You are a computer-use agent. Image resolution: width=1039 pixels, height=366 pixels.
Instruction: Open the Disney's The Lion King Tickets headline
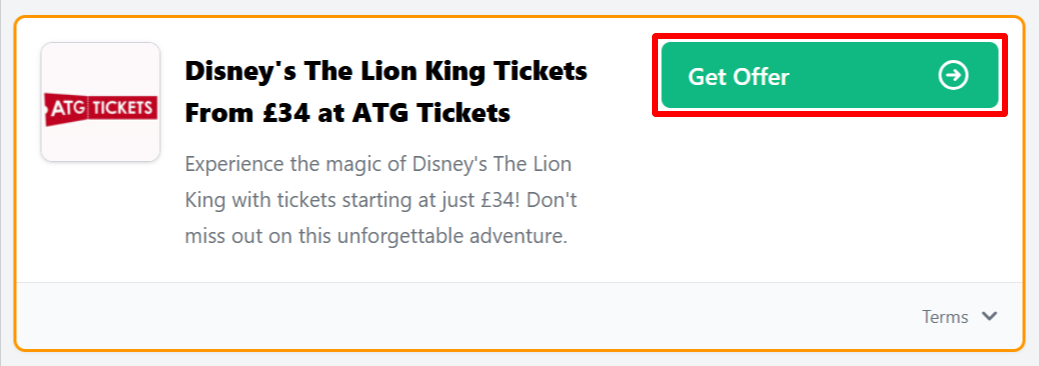pyautogui.click(x=386, y=70)
